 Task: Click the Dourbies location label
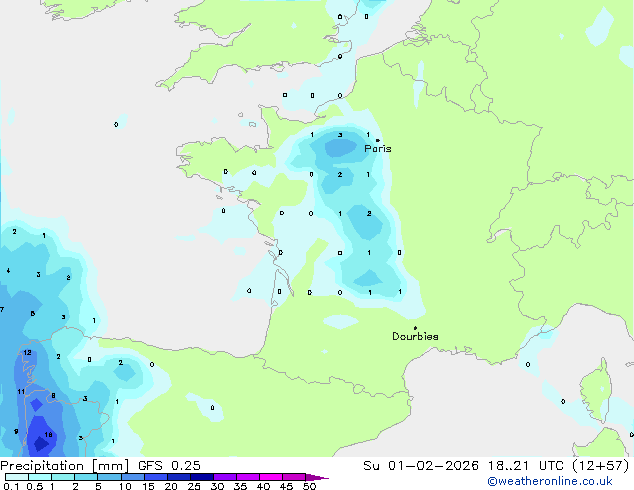pos(415,336)
